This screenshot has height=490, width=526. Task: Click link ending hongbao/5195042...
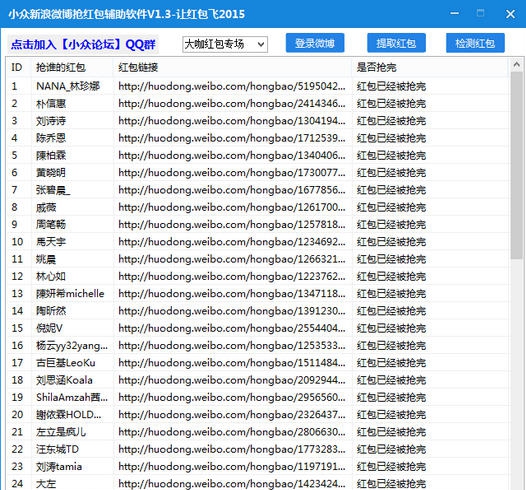click(232, 87)
